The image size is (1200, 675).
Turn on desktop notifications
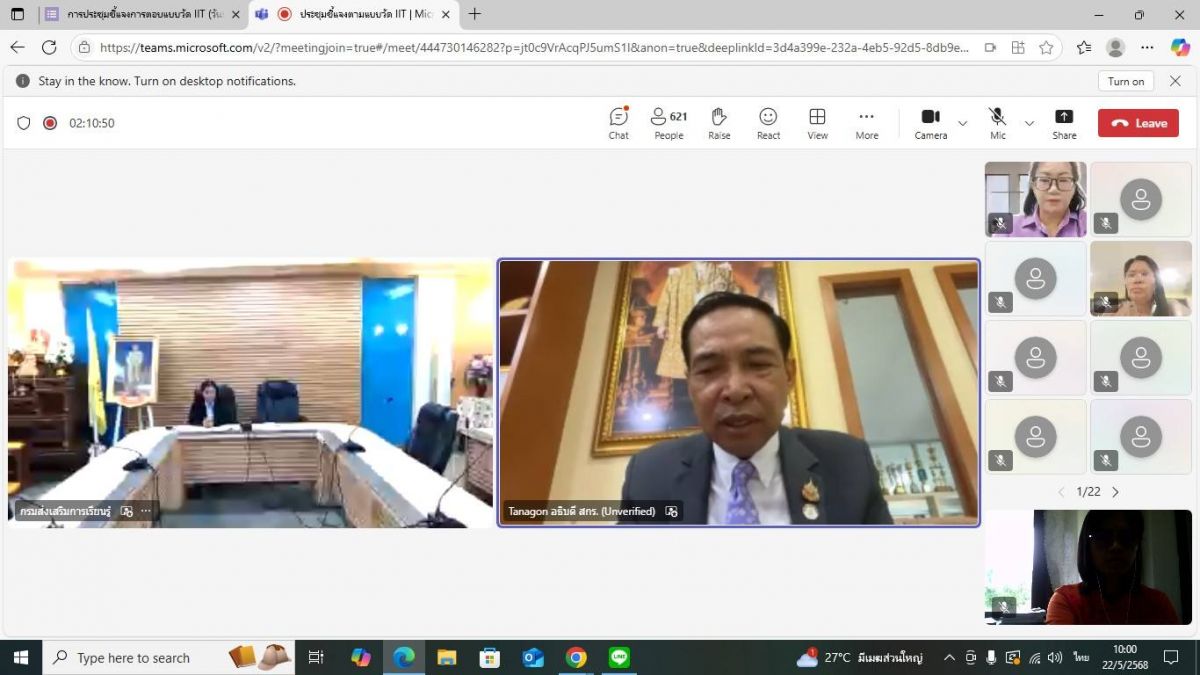(x=1125, y=81)
